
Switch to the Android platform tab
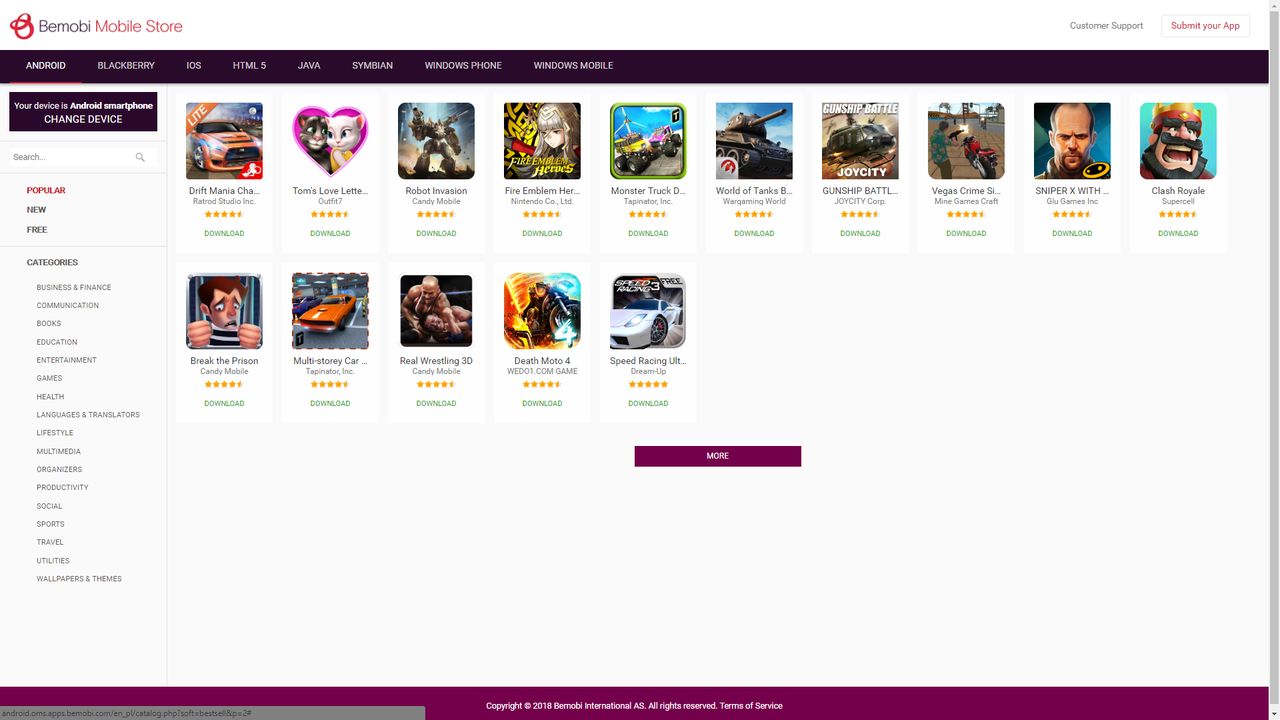coord(46,66)
